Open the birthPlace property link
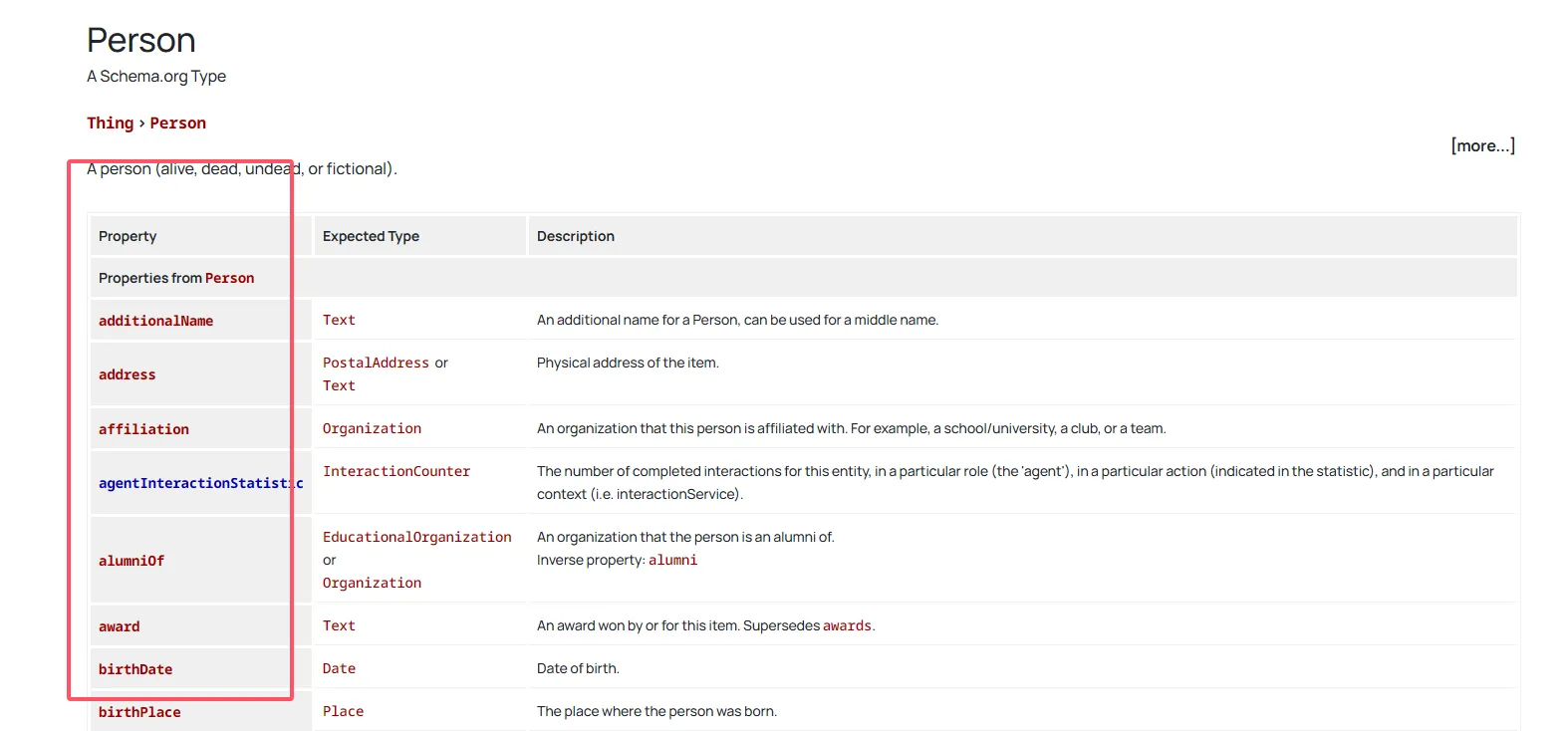The image size is (1568, 731). click(139, 712)
